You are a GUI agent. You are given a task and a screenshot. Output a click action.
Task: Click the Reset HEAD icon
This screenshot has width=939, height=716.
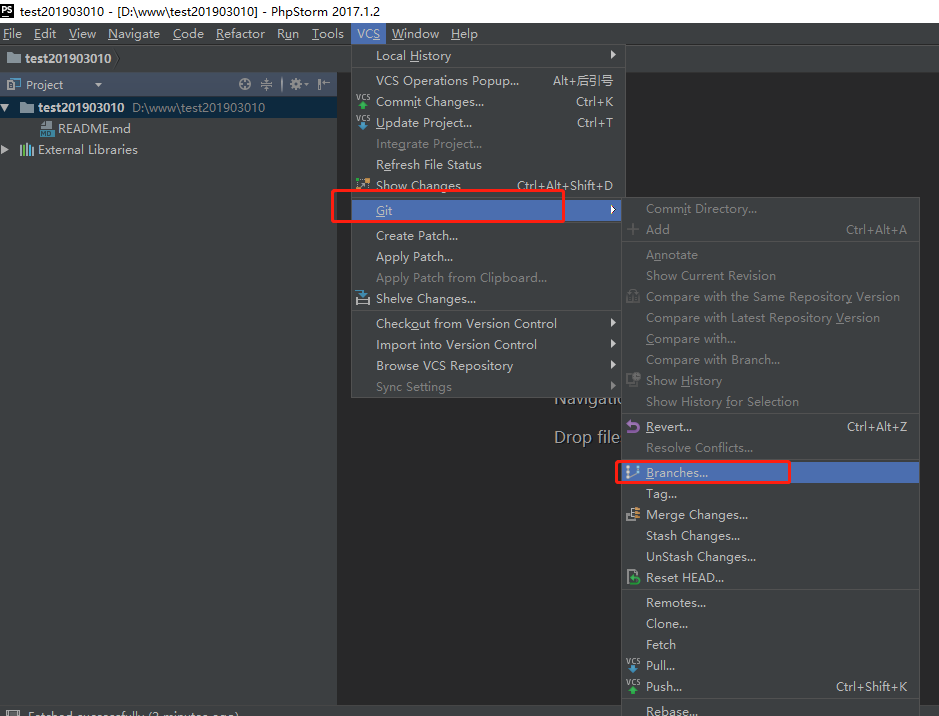[x=633, y=577]
